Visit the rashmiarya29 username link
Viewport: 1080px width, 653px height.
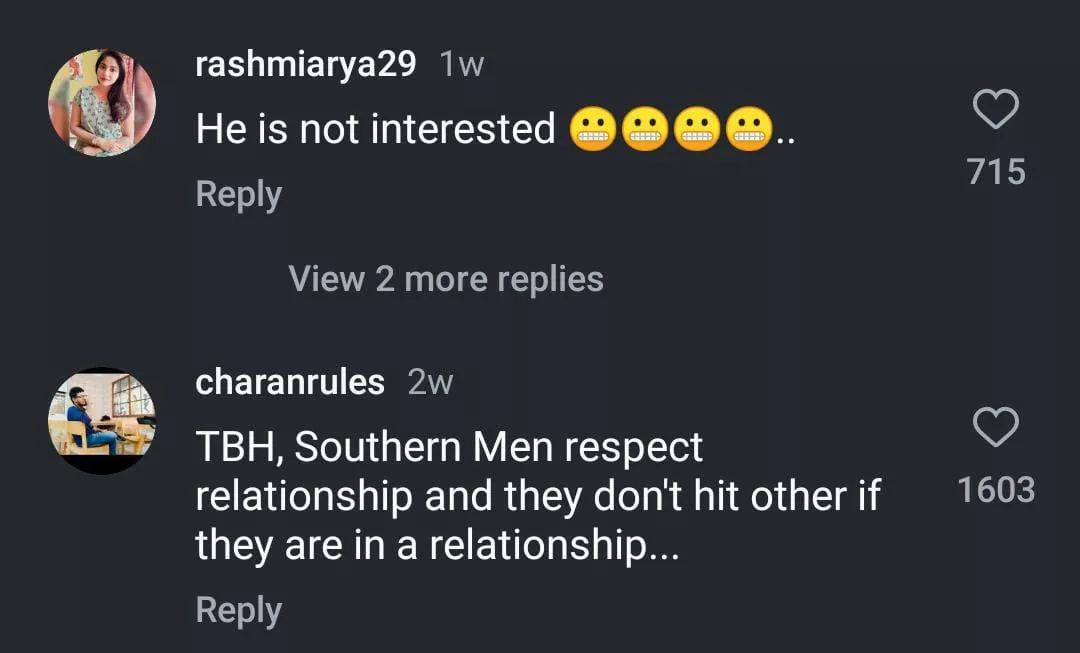(x=305, y=65)
